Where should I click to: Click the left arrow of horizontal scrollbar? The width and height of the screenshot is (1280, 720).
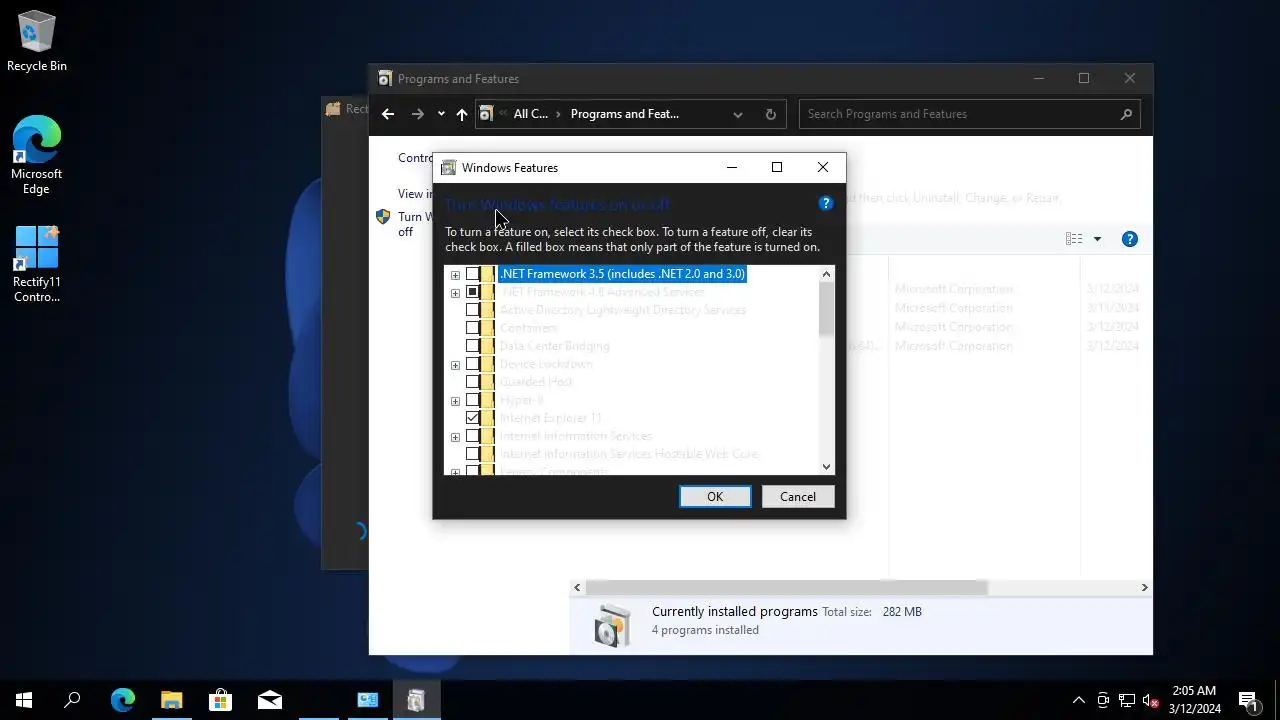[577, 588]
